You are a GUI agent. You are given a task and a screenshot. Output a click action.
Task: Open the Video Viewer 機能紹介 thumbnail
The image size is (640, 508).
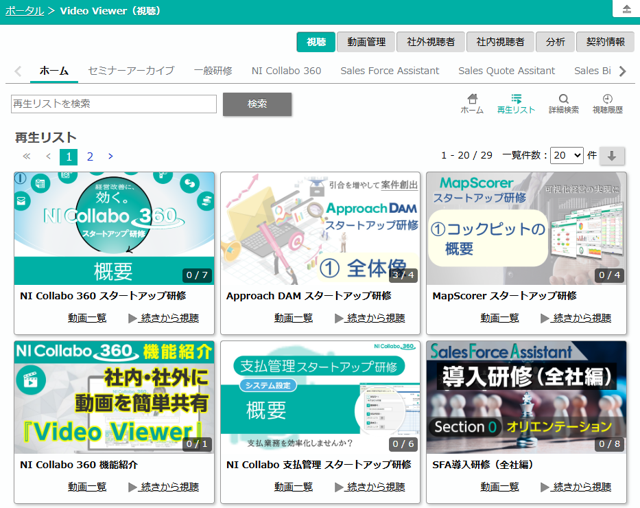pyautogui.click(x=114, y=397)
